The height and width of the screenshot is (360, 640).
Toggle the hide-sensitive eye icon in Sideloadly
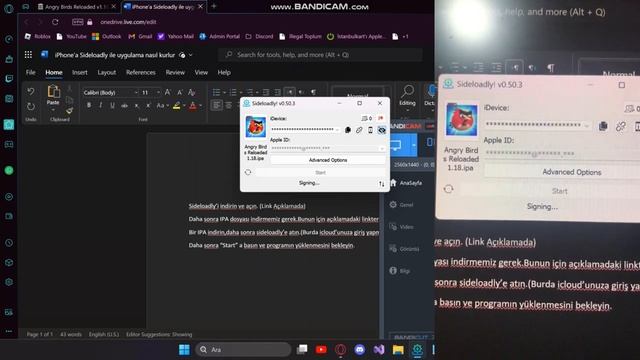[382, 130]
